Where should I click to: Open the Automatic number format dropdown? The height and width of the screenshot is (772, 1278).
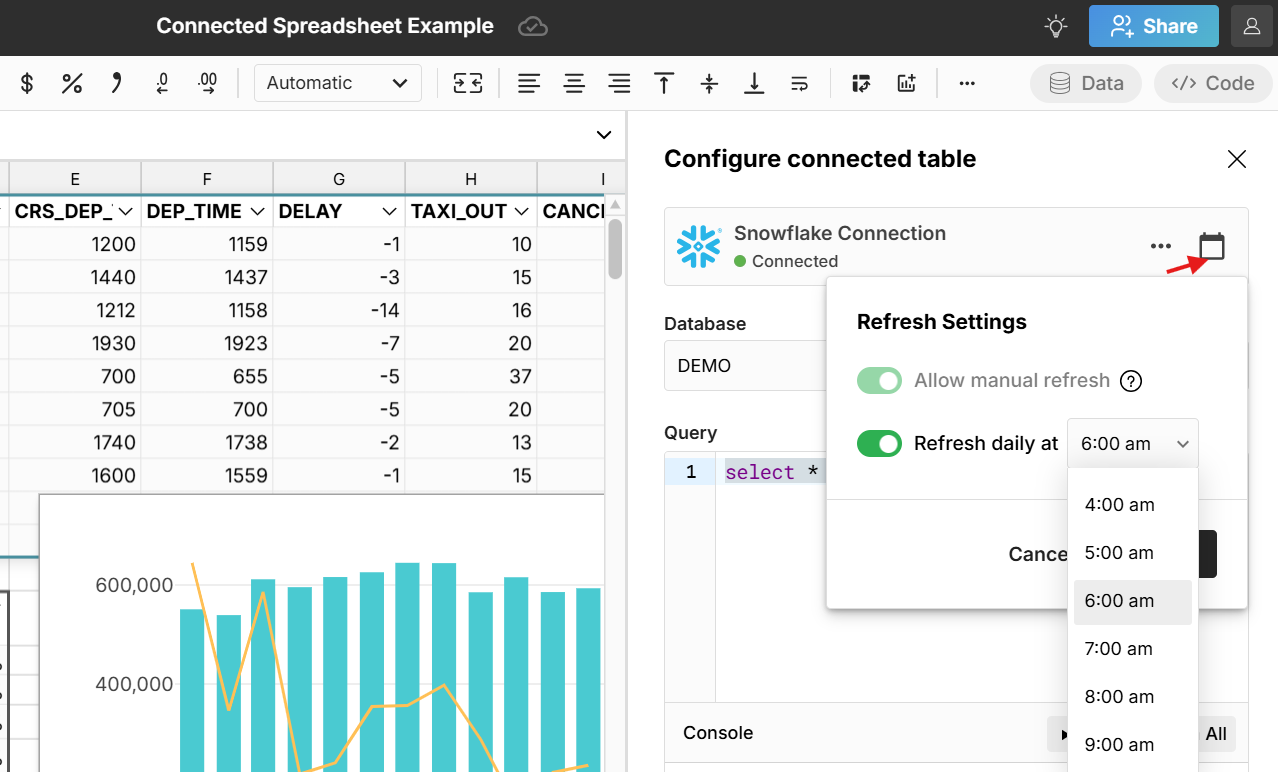[x=337, y=83]
